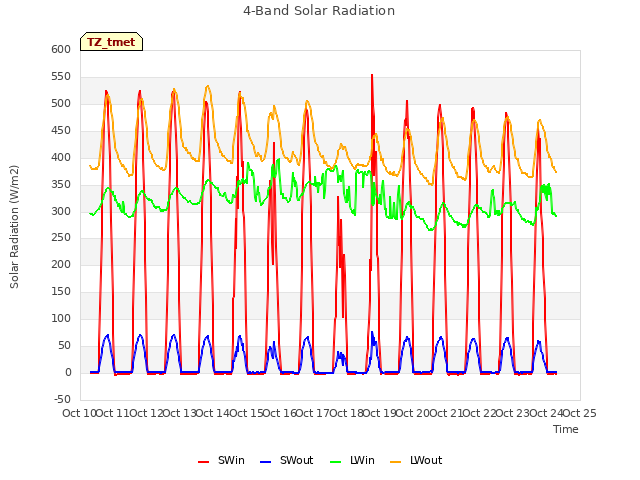
Task: Click the red SWin legend color marker
Action: coord(203,462)
